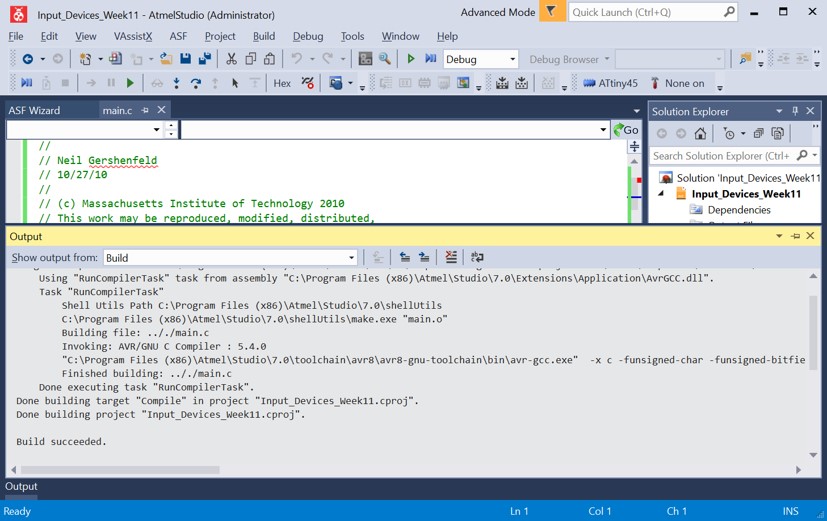Viewport: 827px width, 521px height.
Task: Start debugging with the green play icon
Action: point(411,59)
